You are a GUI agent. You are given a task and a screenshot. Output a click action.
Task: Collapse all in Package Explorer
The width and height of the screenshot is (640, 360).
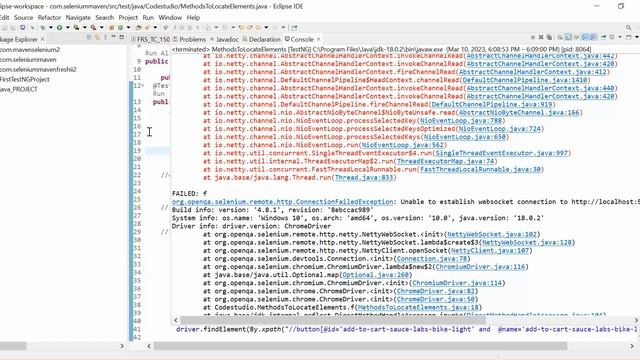pos(89,37)
